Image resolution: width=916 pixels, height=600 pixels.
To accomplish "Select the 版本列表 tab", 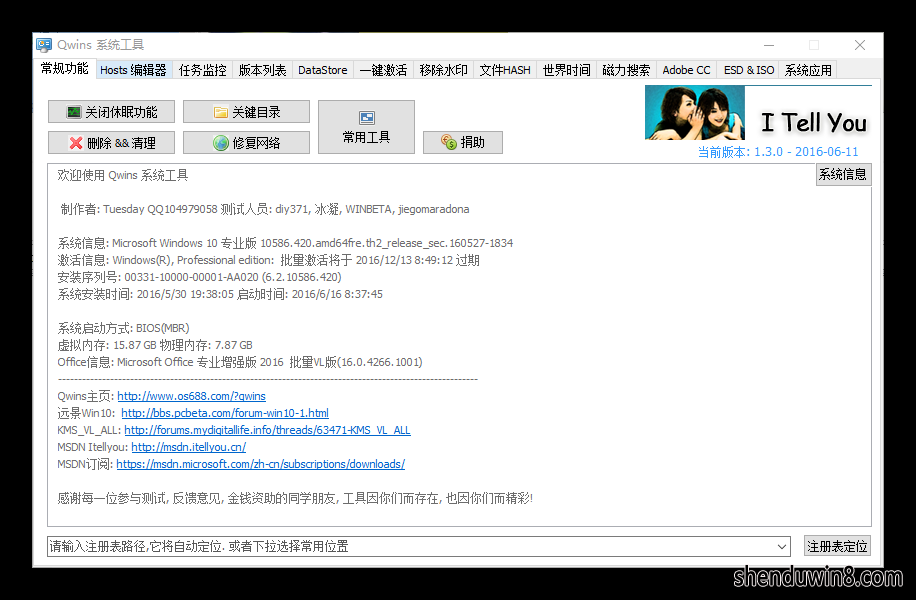I will pos(262,70).
